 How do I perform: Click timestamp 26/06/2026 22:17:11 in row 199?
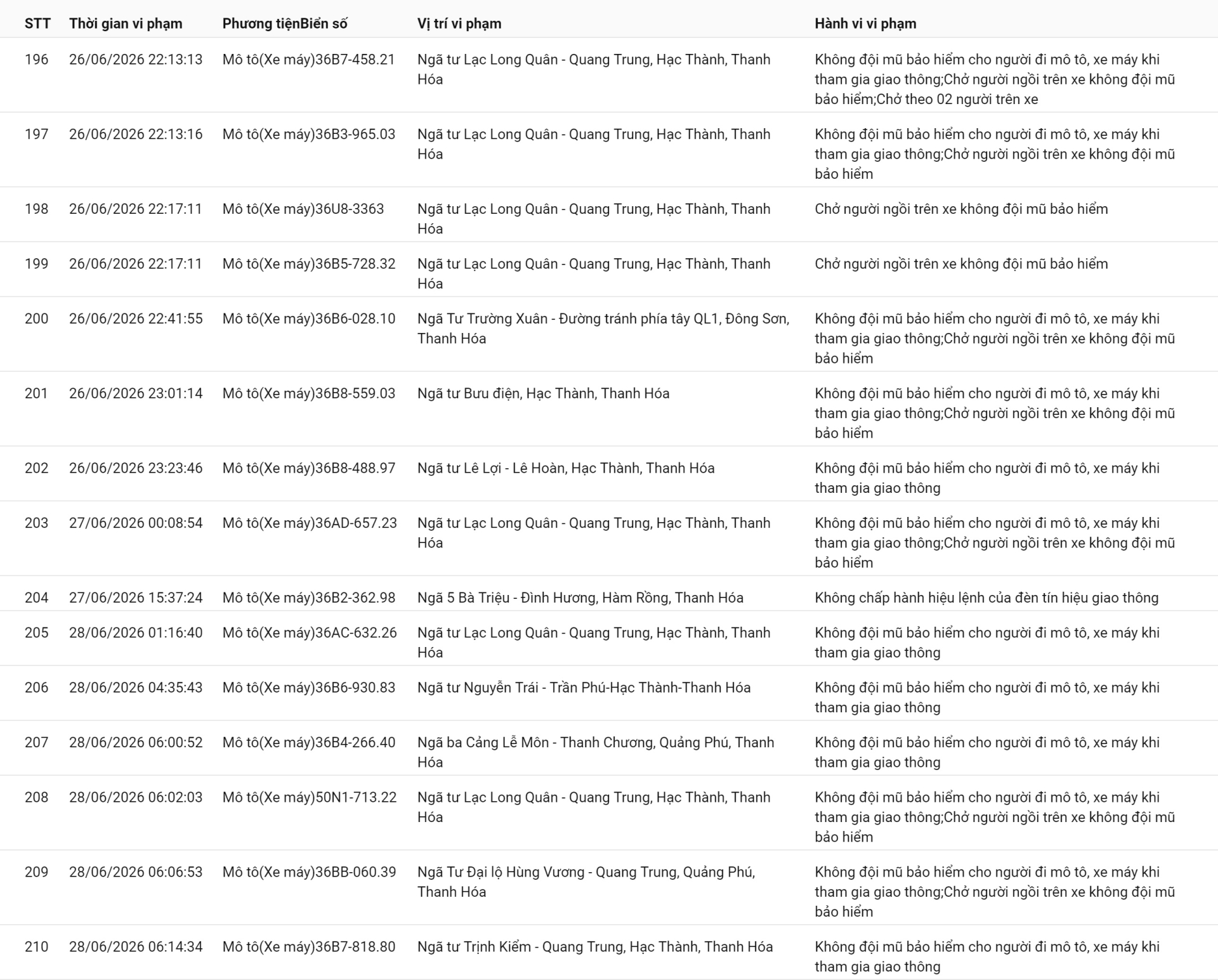click(136, 264)
